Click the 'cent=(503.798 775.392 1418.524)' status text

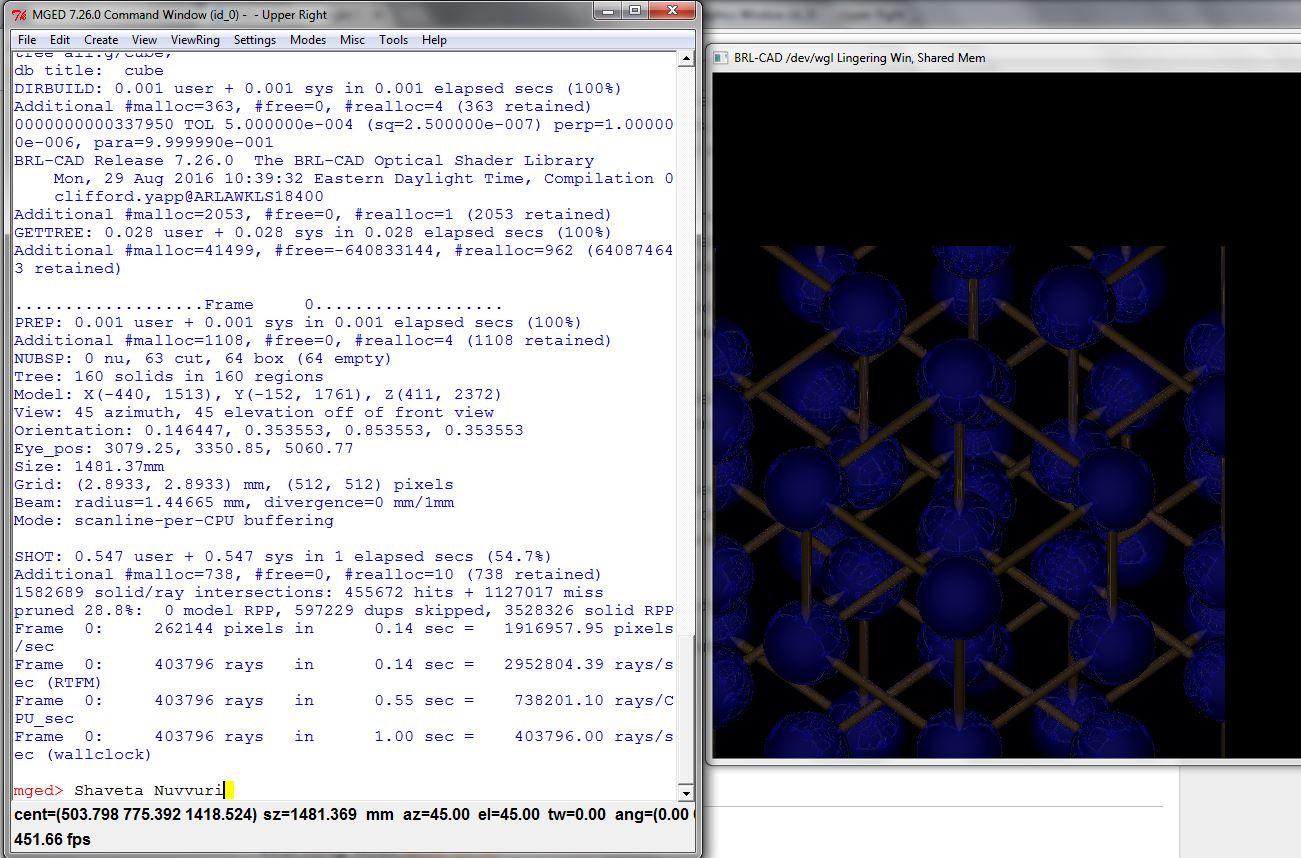(x=136, y=815)
